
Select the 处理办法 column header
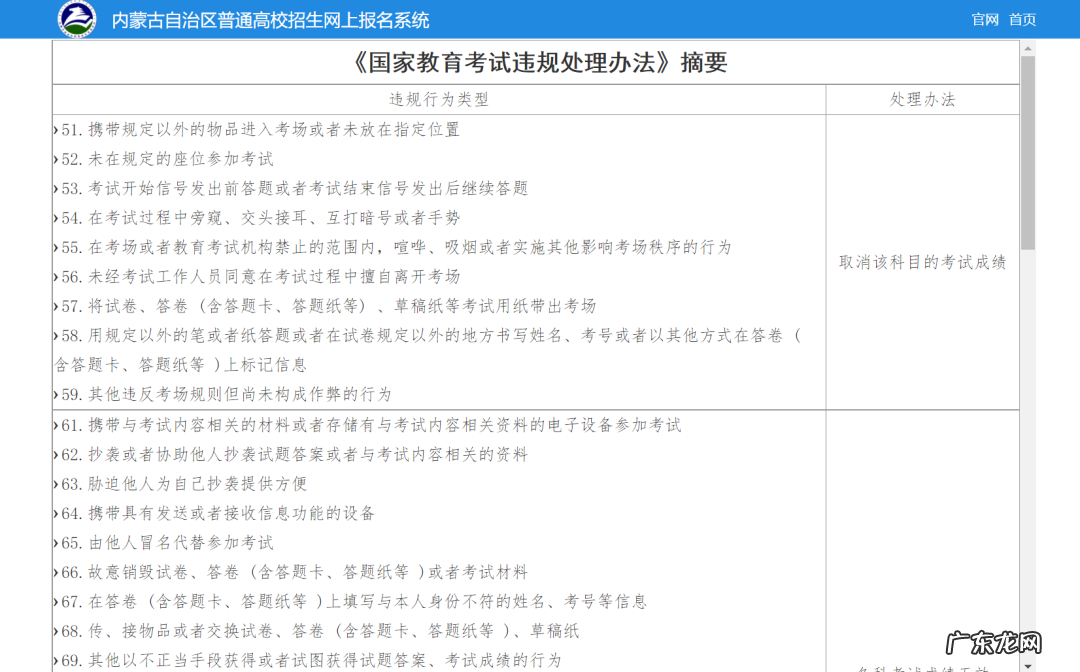click(921, 99)
